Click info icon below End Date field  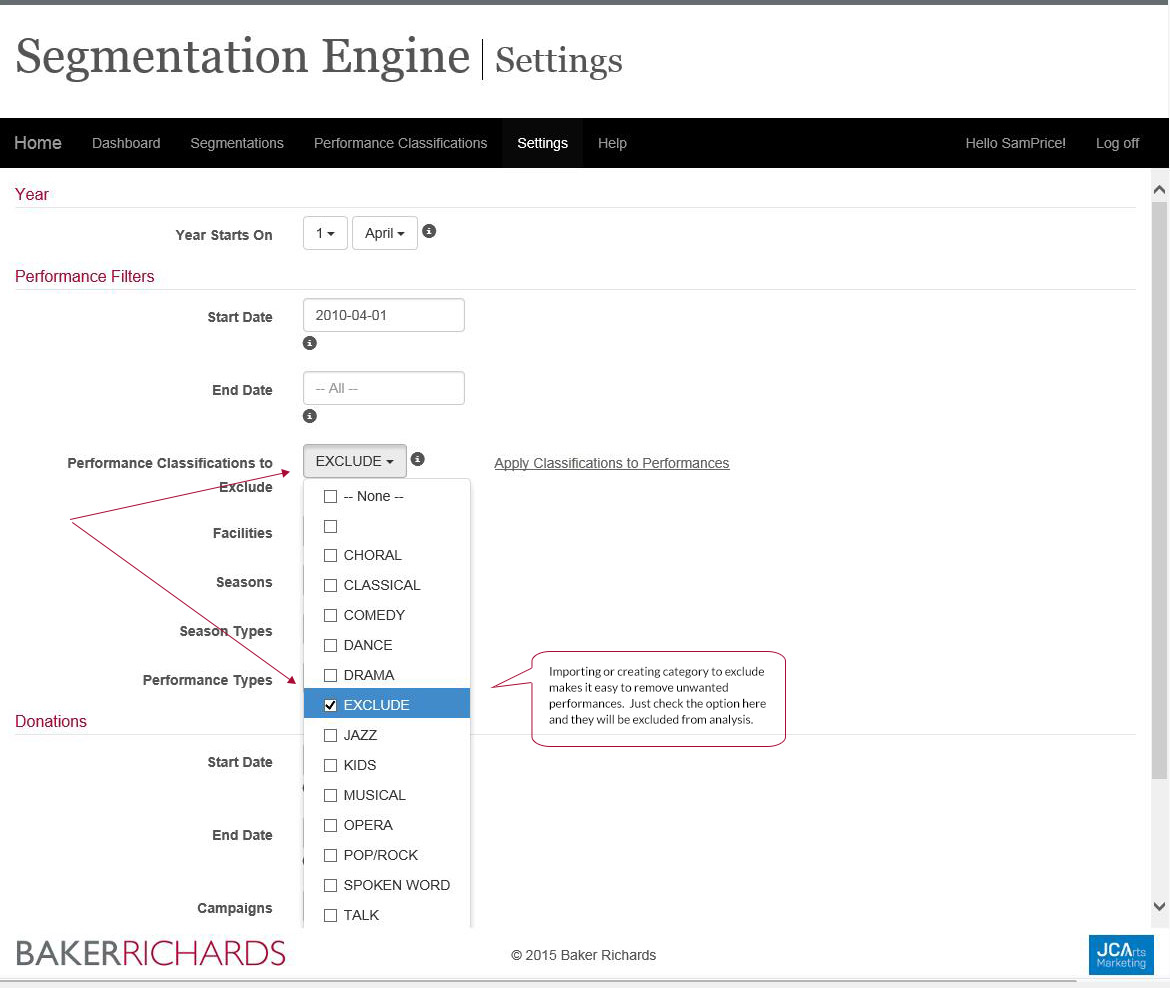click(x=310, y=416)
